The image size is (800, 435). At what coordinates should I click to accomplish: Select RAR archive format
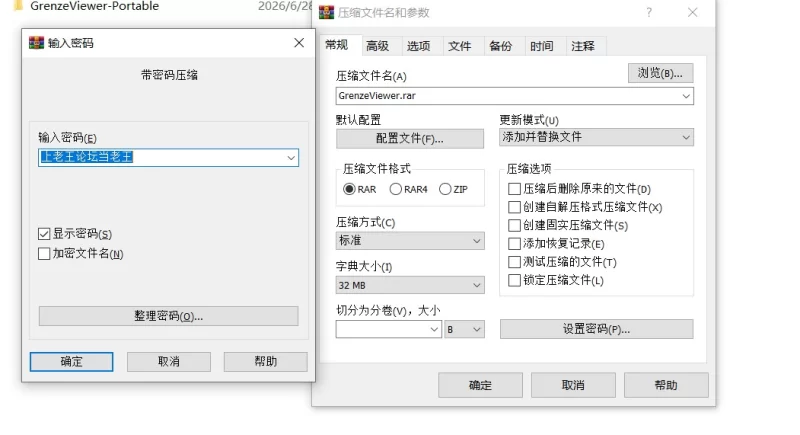[x=349, y=189]
